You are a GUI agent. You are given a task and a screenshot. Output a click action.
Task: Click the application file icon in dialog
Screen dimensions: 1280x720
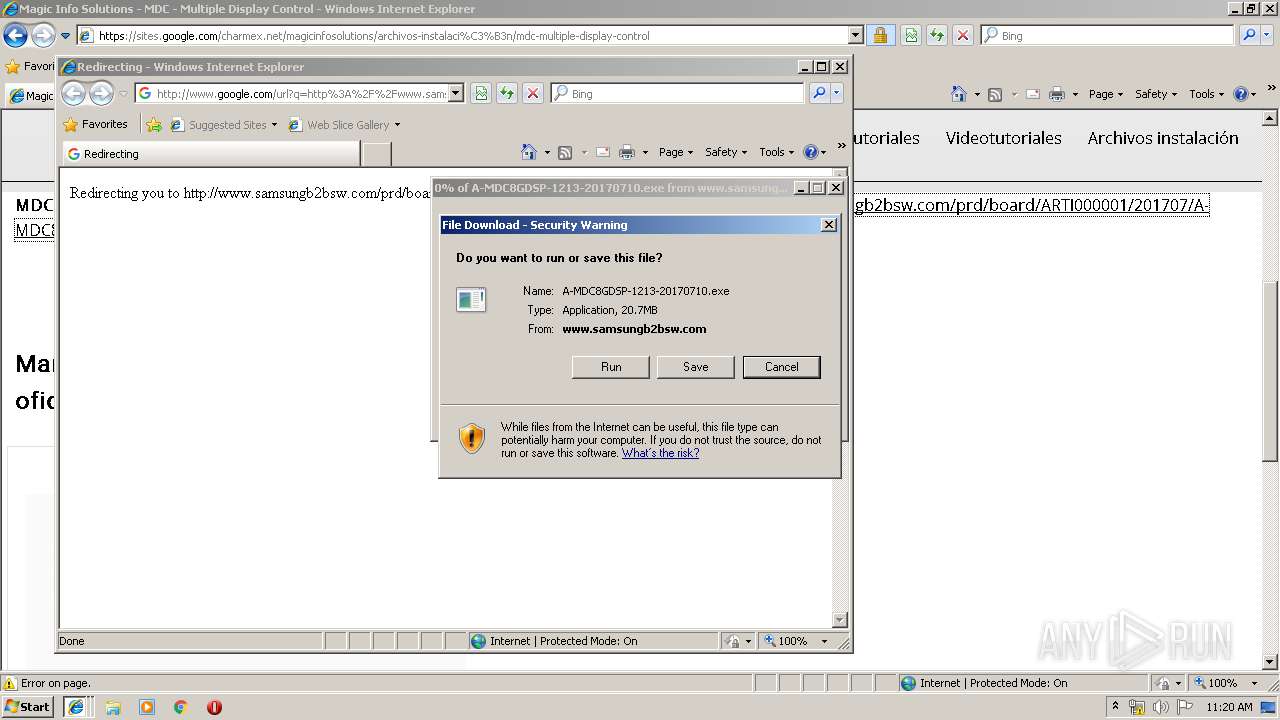coord(471,299)
